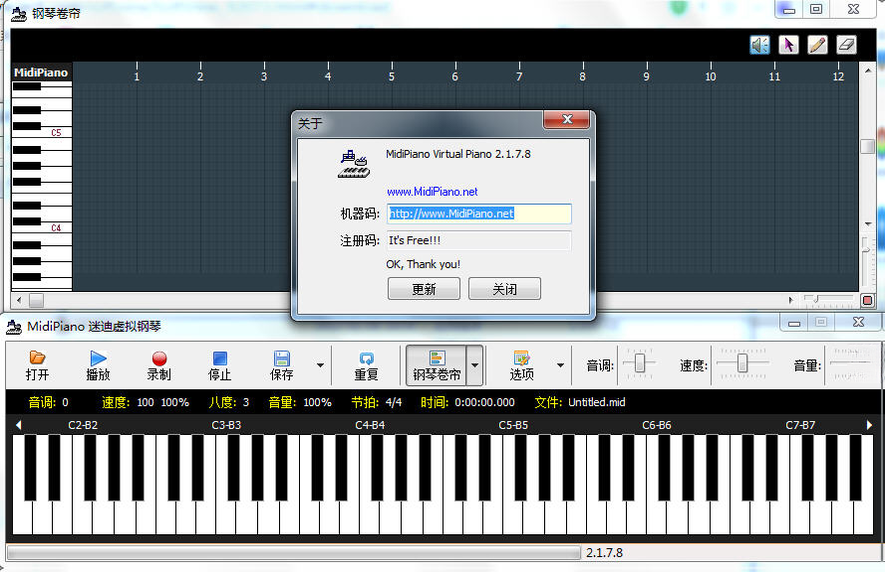Minimize the MidiPiano main window
The width and height of the screenshot is (885, 572).
coord(794,322)
